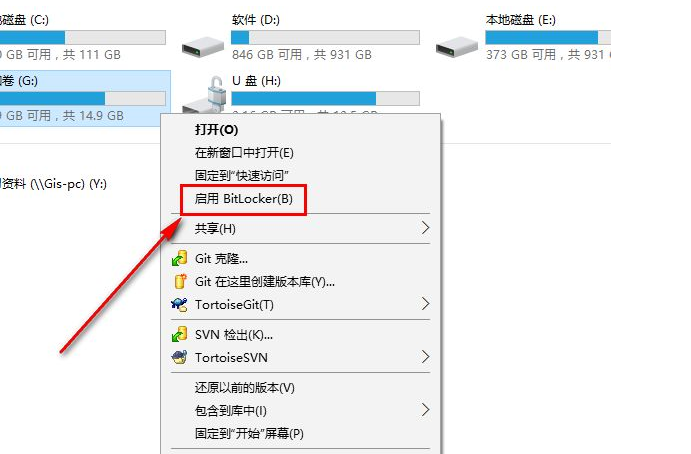
Task: Select the locked U disk H: icon
Action: [x=207, y=95]
